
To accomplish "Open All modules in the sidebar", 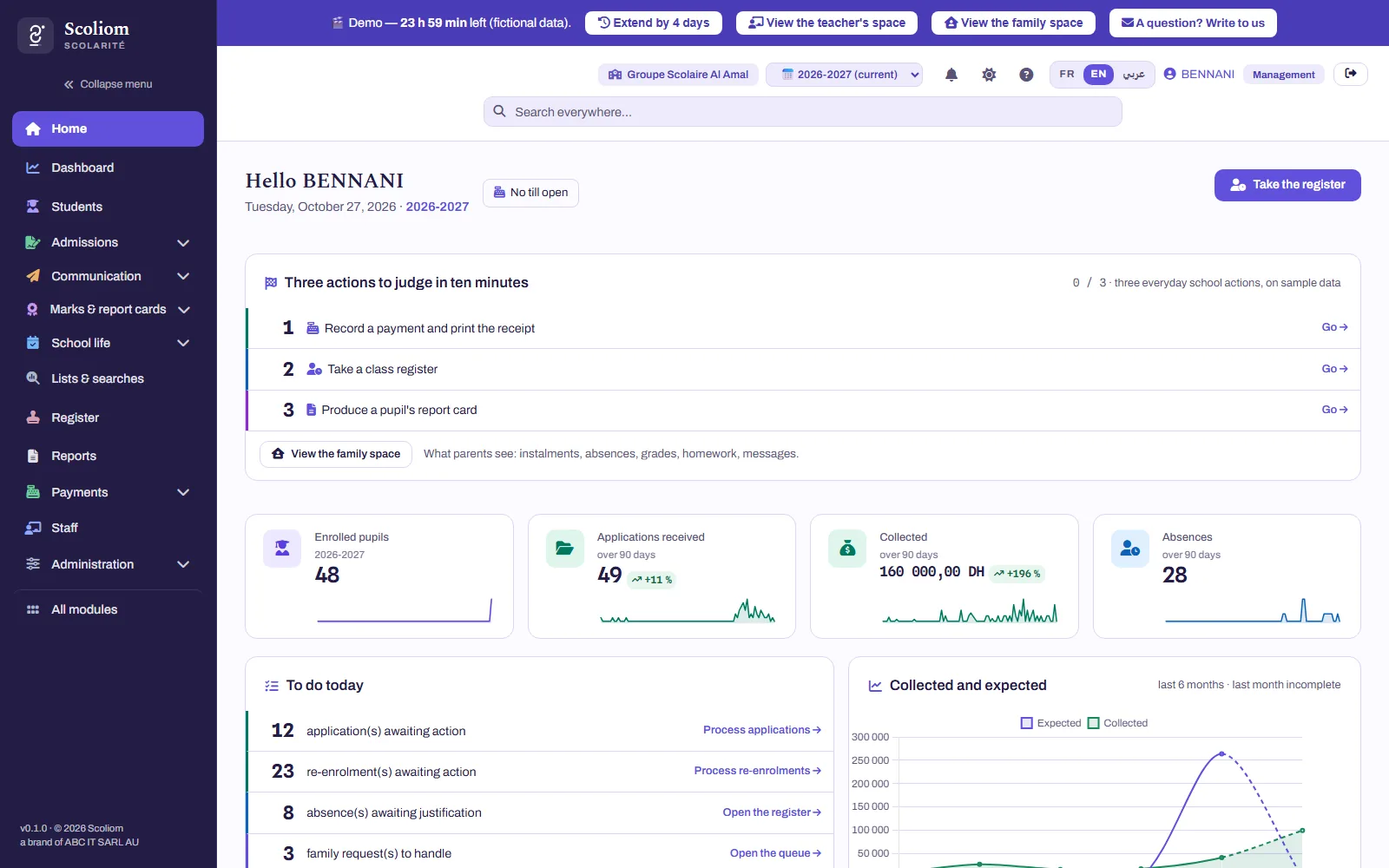I will 108,609.
